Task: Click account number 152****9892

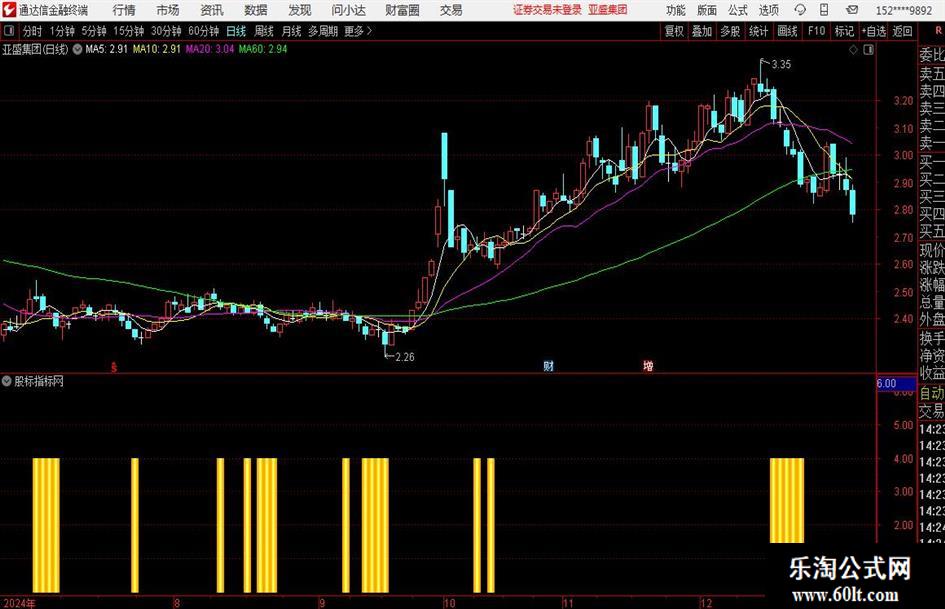Action: (903, 10)
